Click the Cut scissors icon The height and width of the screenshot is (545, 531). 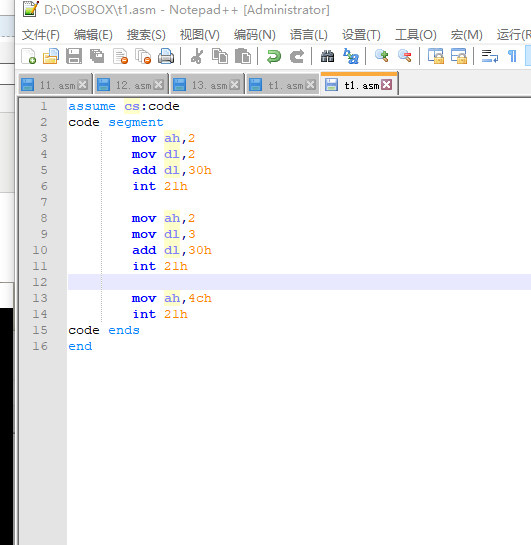pos(197,56)
